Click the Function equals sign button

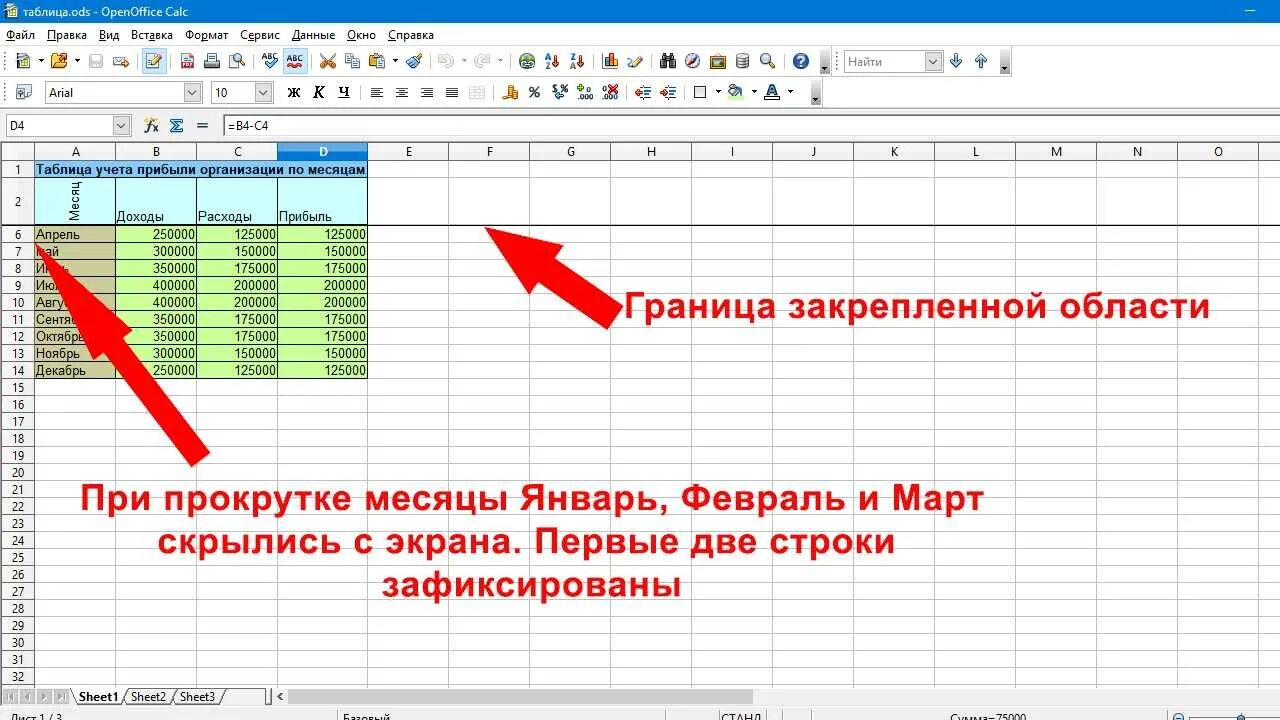(202, 125)
